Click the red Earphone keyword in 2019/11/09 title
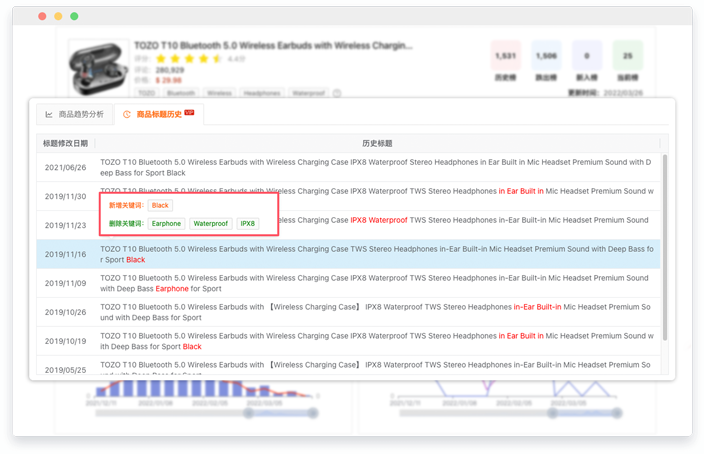Viewport: 704px width, 454px height. pos(172,289)
